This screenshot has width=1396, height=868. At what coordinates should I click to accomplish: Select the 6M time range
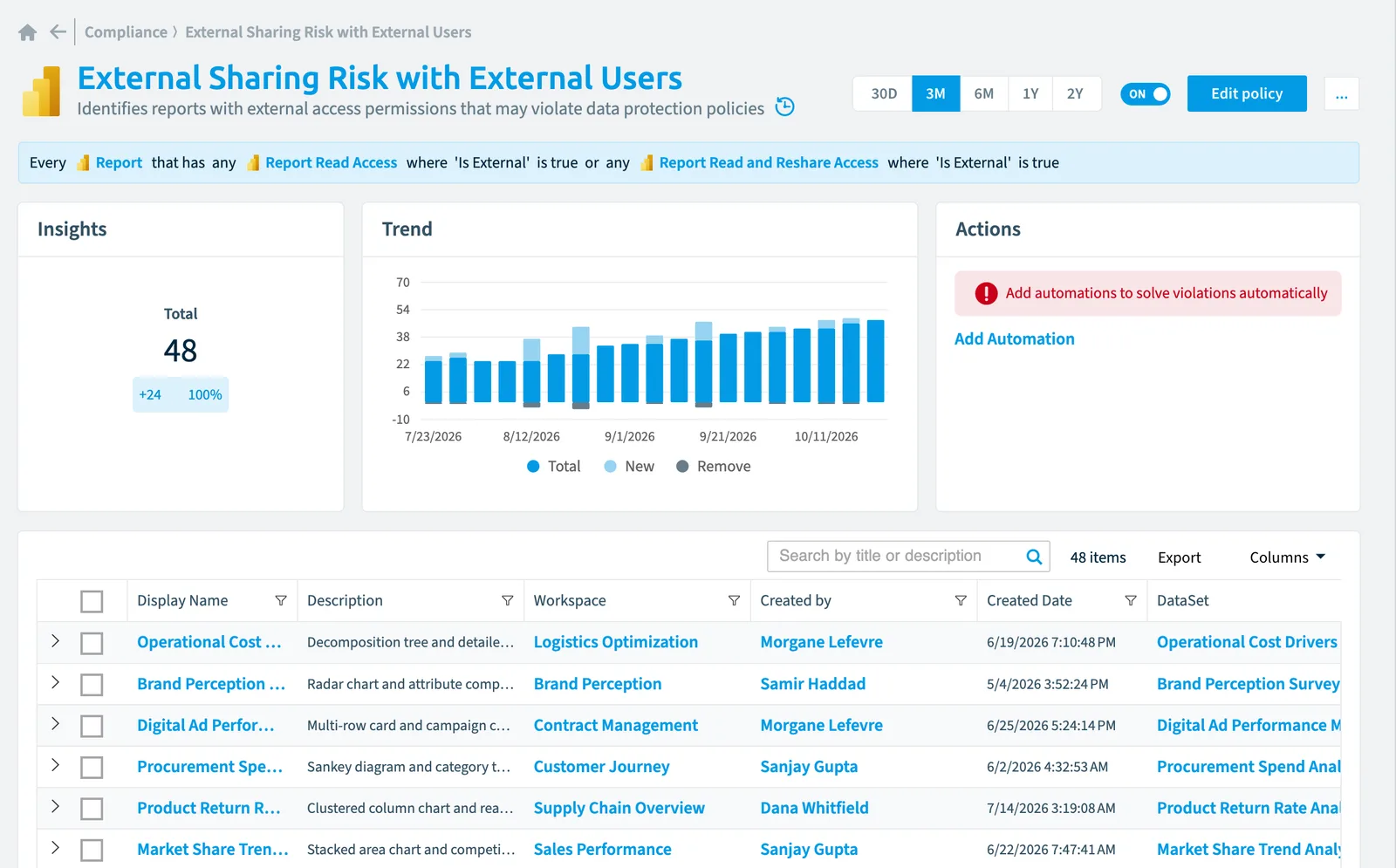pos(983,93)
